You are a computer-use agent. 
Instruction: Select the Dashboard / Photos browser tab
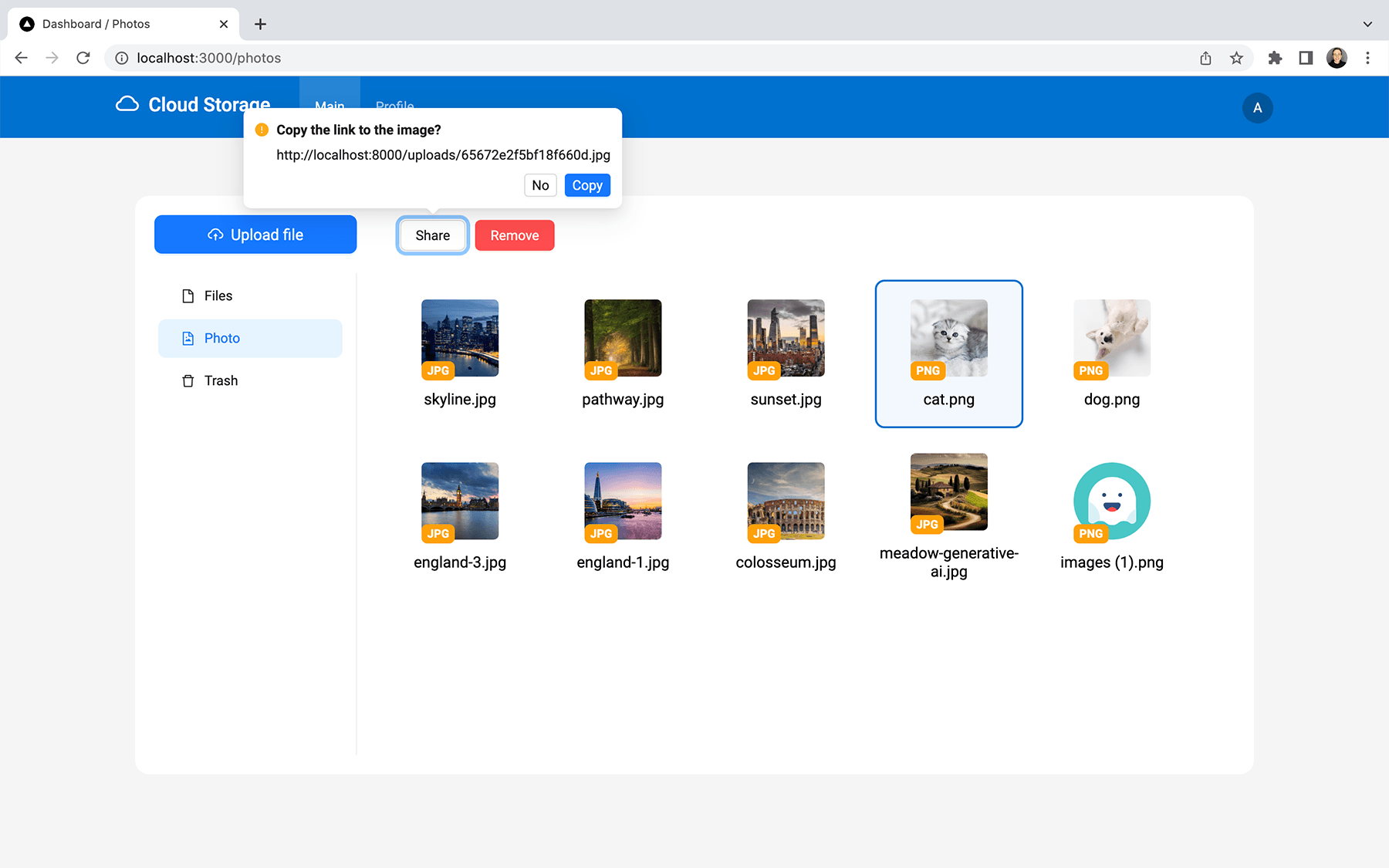(x=123, y=24)
